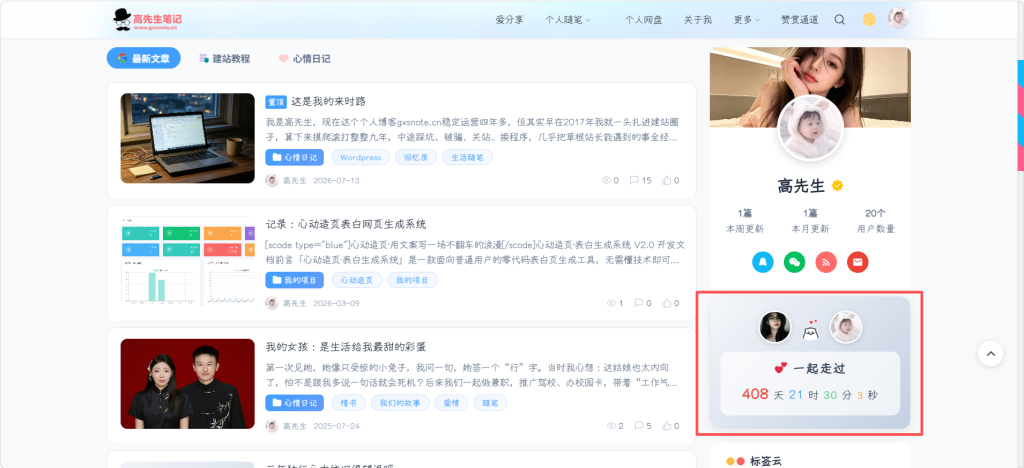This screenshot has height=468, width=1024.
Task: Open article 记录：心动造页表白网页生成系统
Action: pyautogui.click(x=346, y=225)
